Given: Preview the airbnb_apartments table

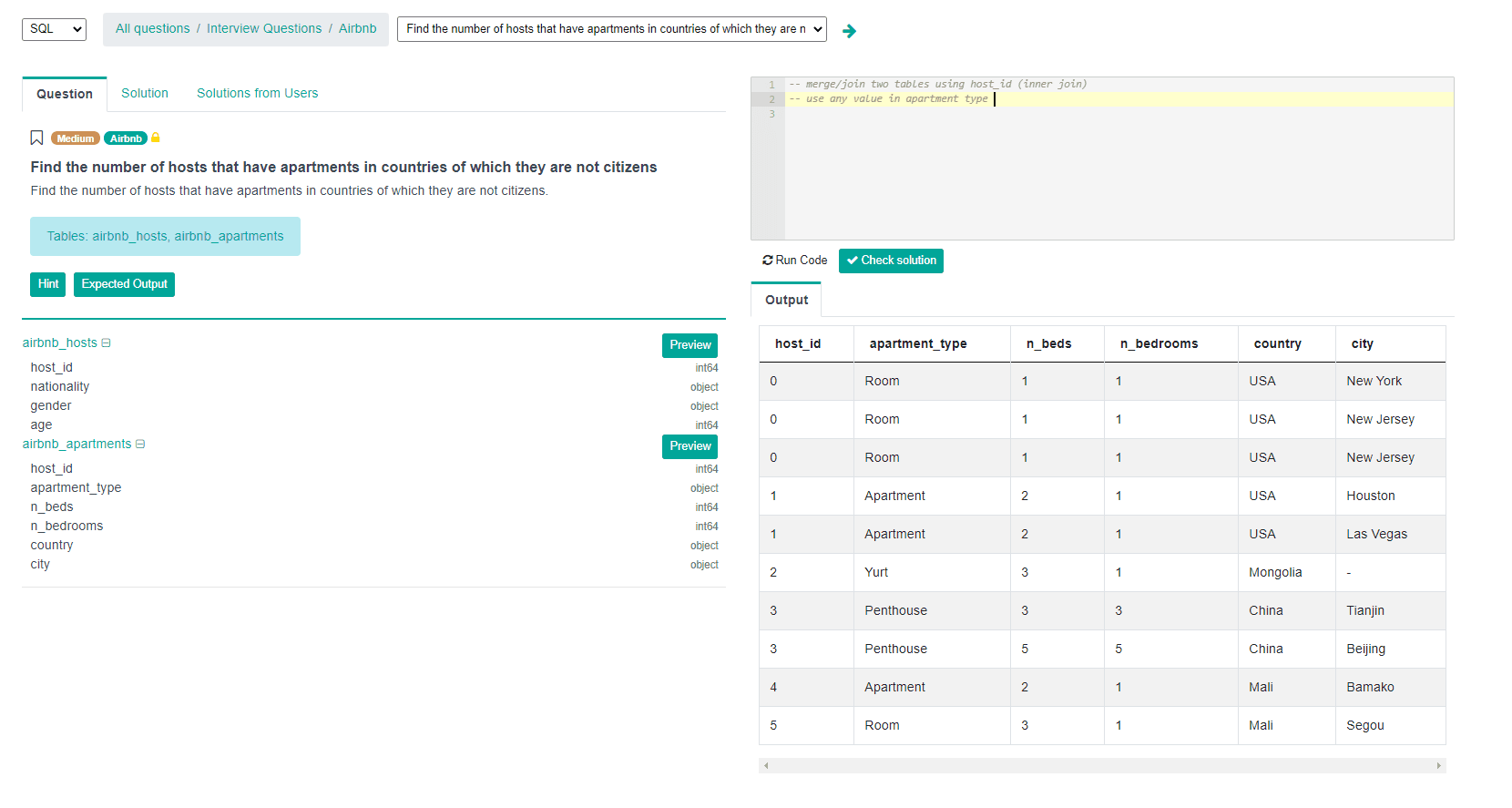Looking at the screenshot, I should (690, 446).
